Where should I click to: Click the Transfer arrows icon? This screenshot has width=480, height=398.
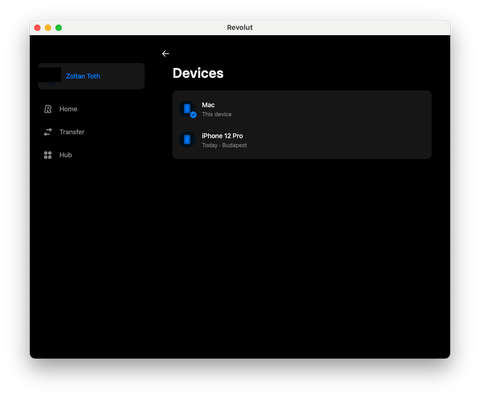48,132
